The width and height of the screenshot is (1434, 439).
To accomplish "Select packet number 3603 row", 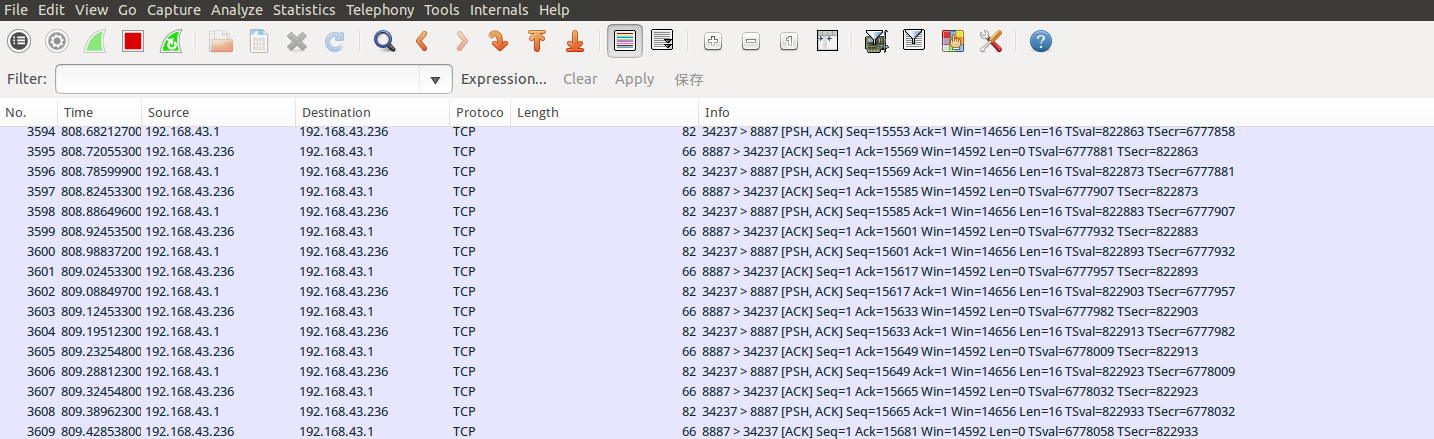I will tap(717, 311).
